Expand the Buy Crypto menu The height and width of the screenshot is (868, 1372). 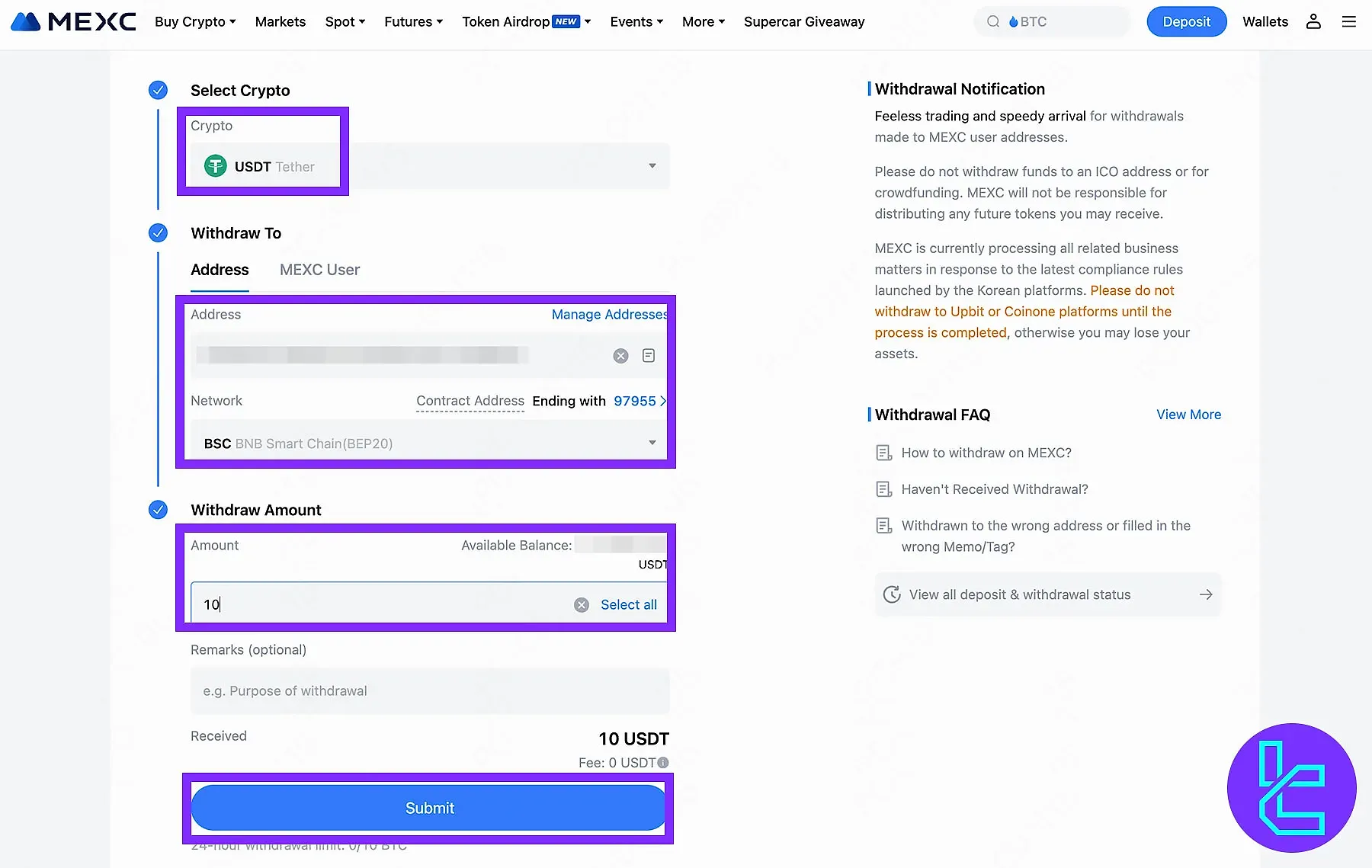point(195,21)
